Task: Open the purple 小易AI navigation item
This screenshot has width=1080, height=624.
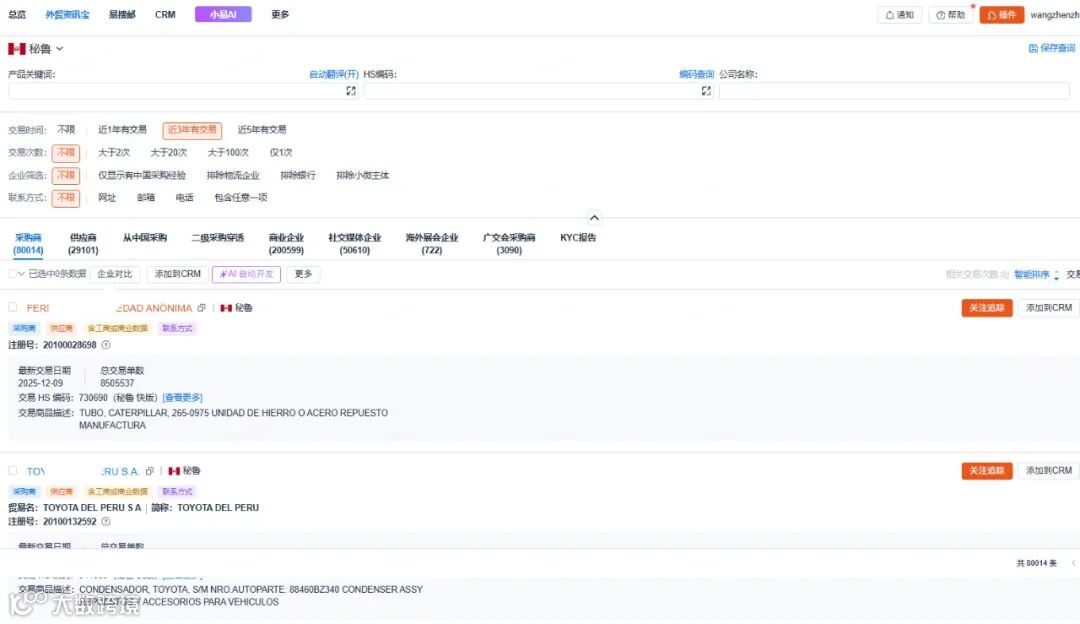Action: click(223, 14)
